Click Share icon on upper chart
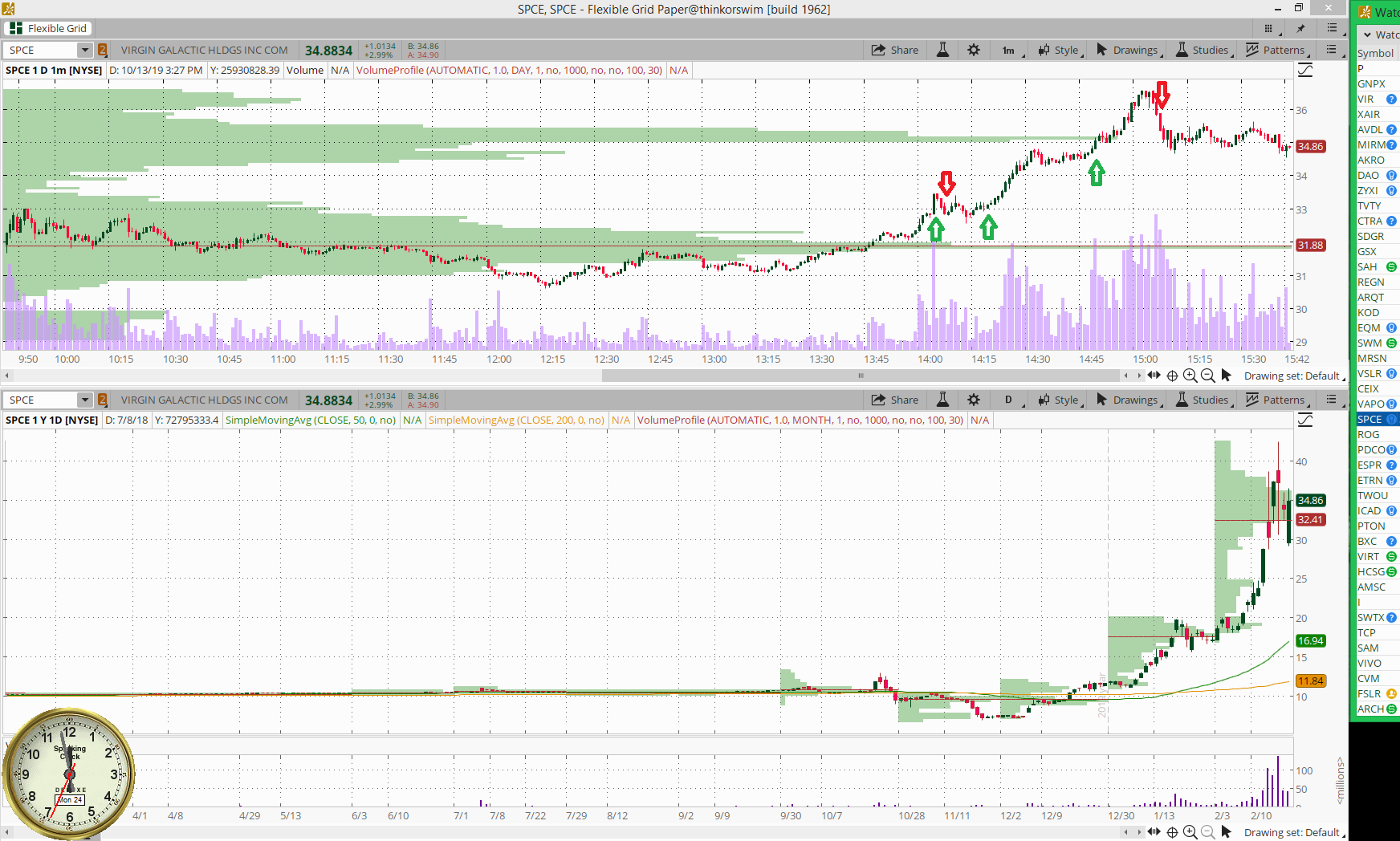 (895, 50)
